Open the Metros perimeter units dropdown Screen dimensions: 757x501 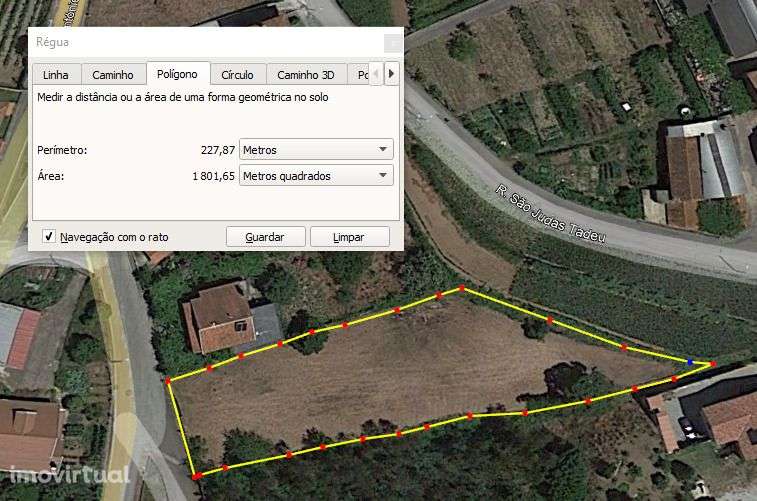coord(316,150)
